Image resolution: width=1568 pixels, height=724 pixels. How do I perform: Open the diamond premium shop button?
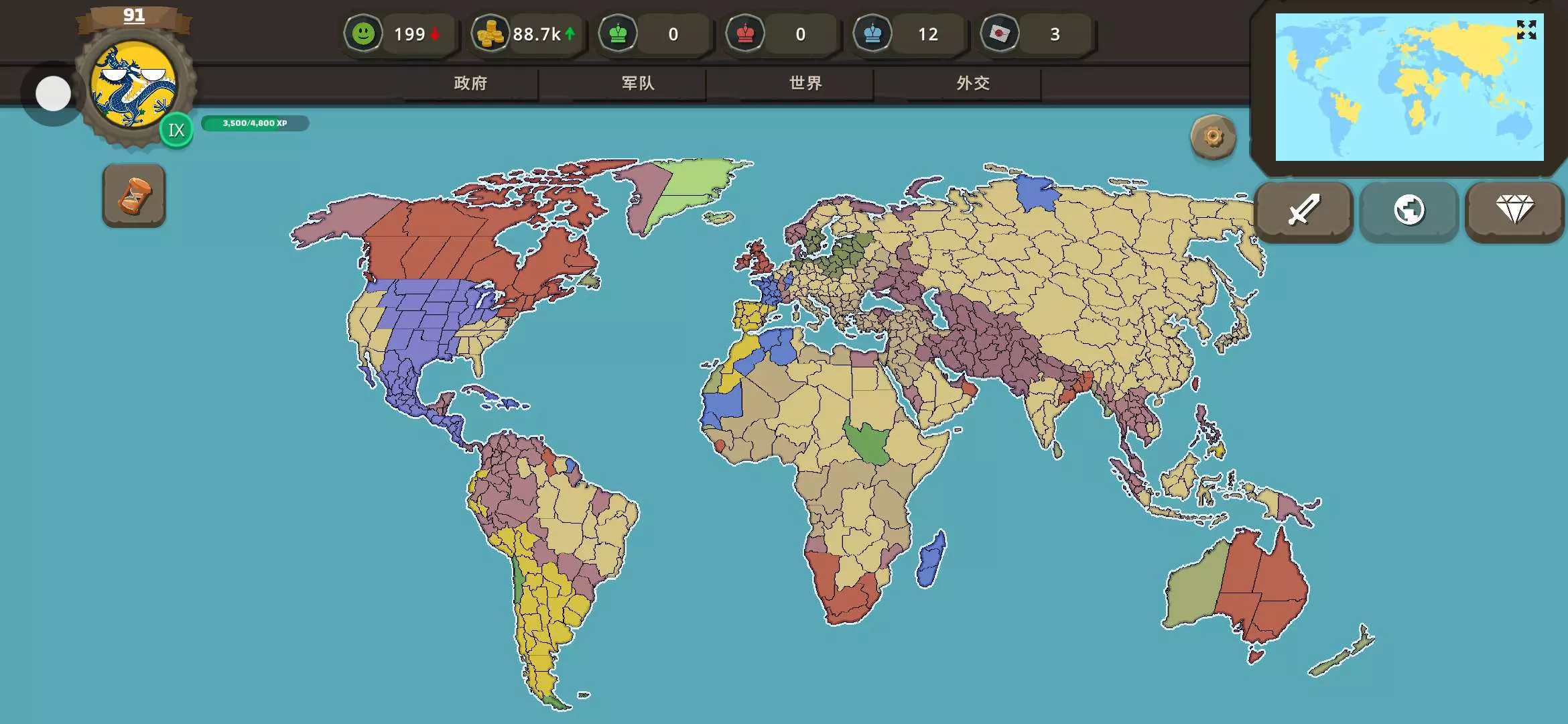tap(1514, 210)
